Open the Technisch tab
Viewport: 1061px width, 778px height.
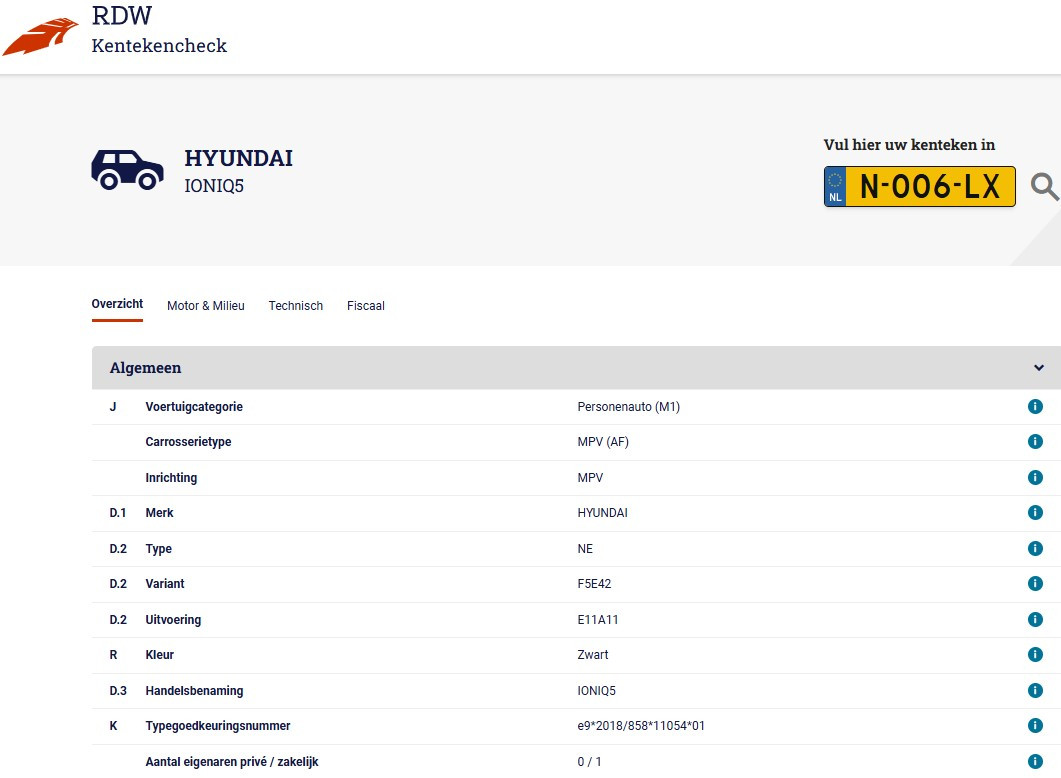(295, 306)
